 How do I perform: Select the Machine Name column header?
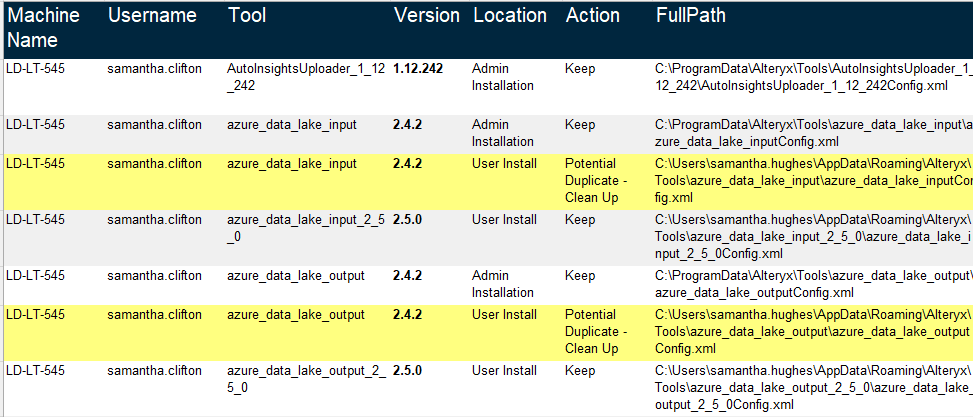pyautogui.click(x=43, y=28)
